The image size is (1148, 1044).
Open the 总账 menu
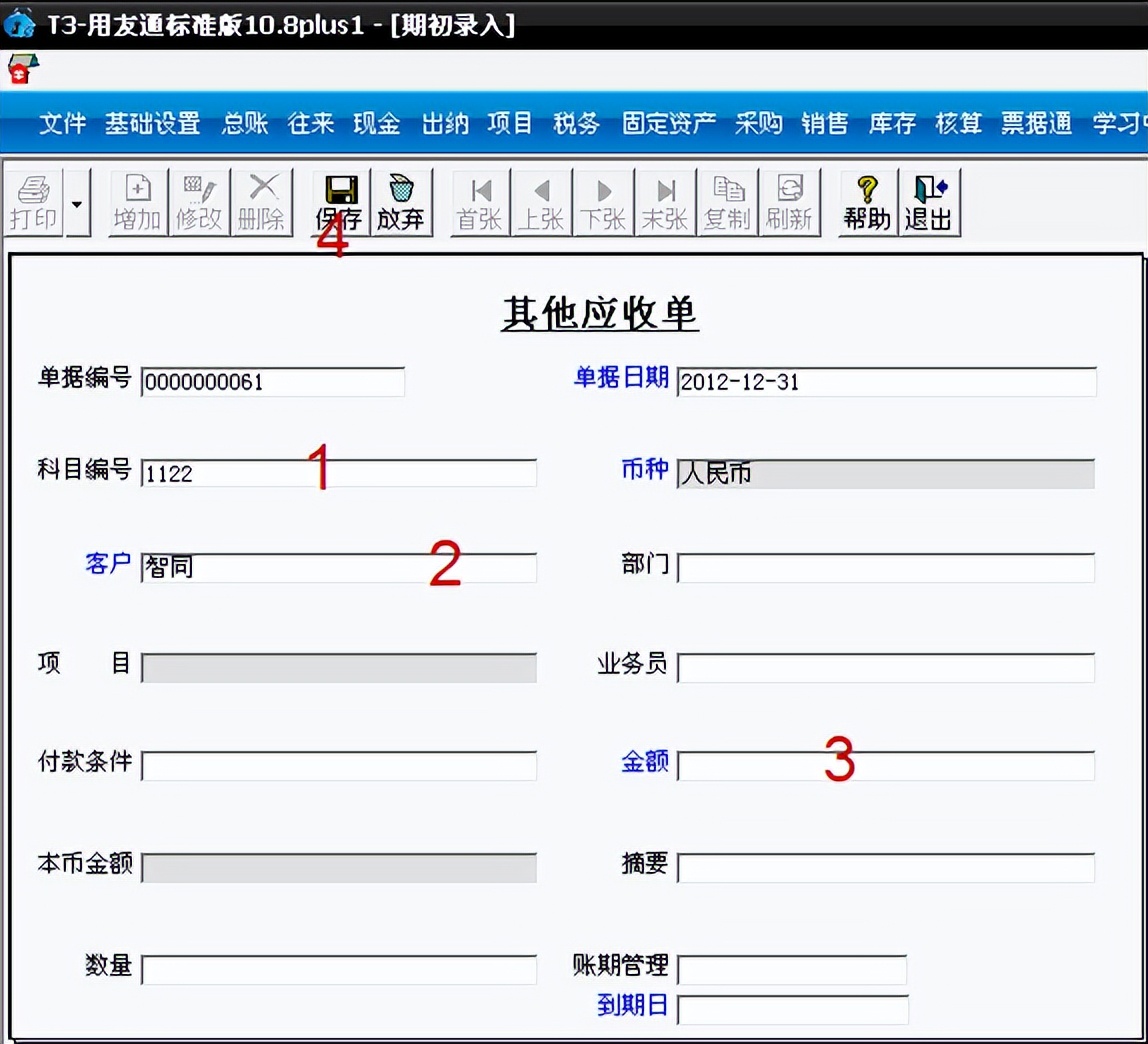(x=244, y=123)
